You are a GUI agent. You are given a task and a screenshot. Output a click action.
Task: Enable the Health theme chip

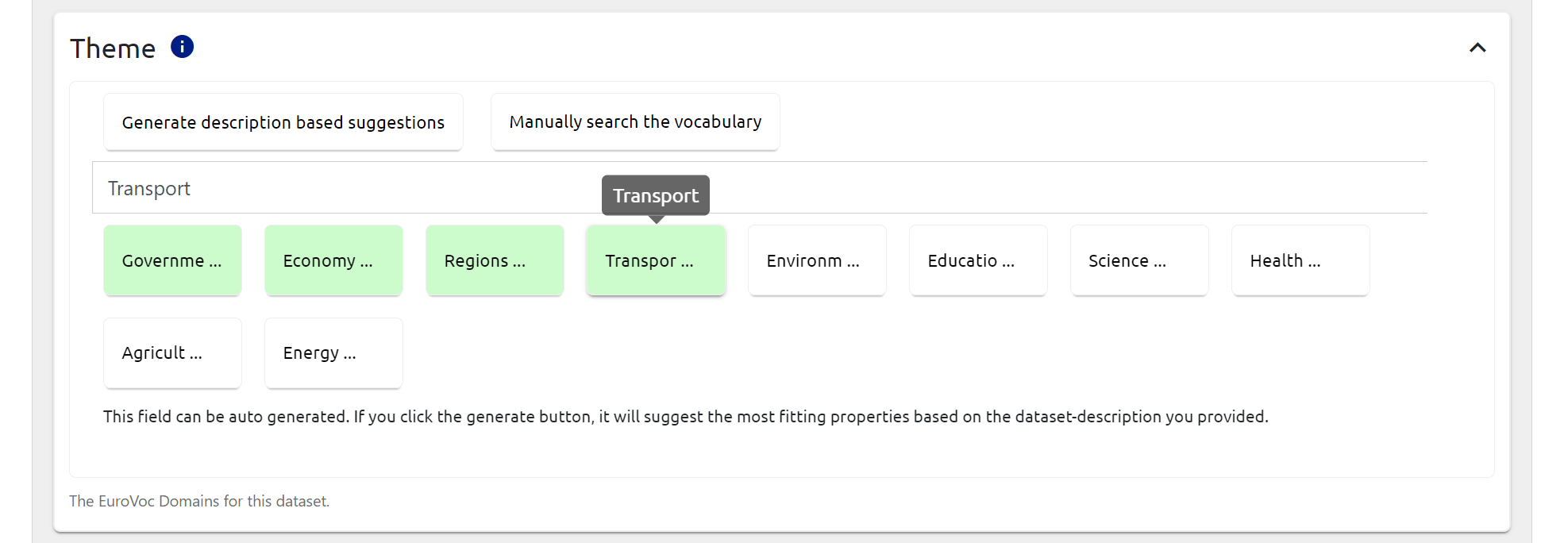pos(1300,260)
